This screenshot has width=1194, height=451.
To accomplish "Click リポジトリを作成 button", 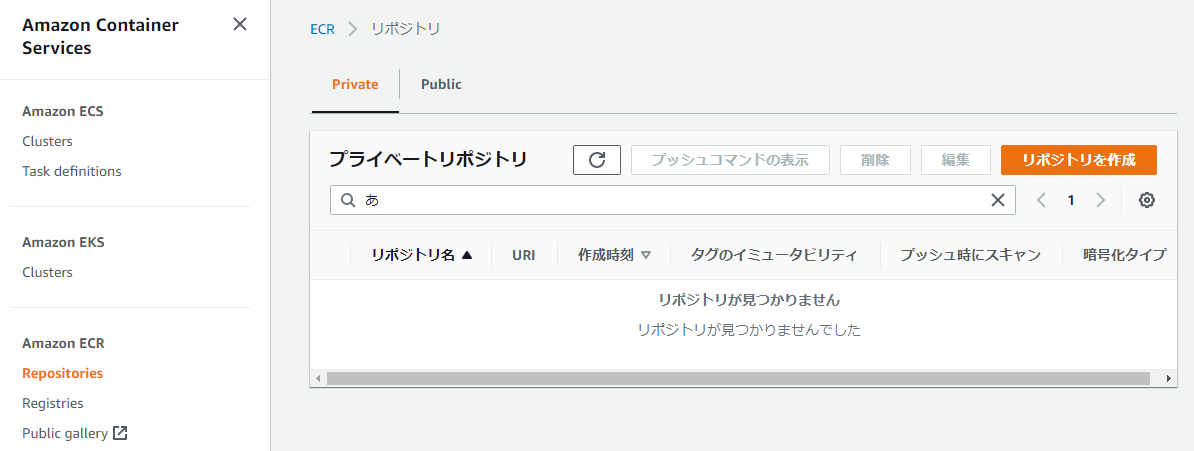I will [x=1079, y=160].
